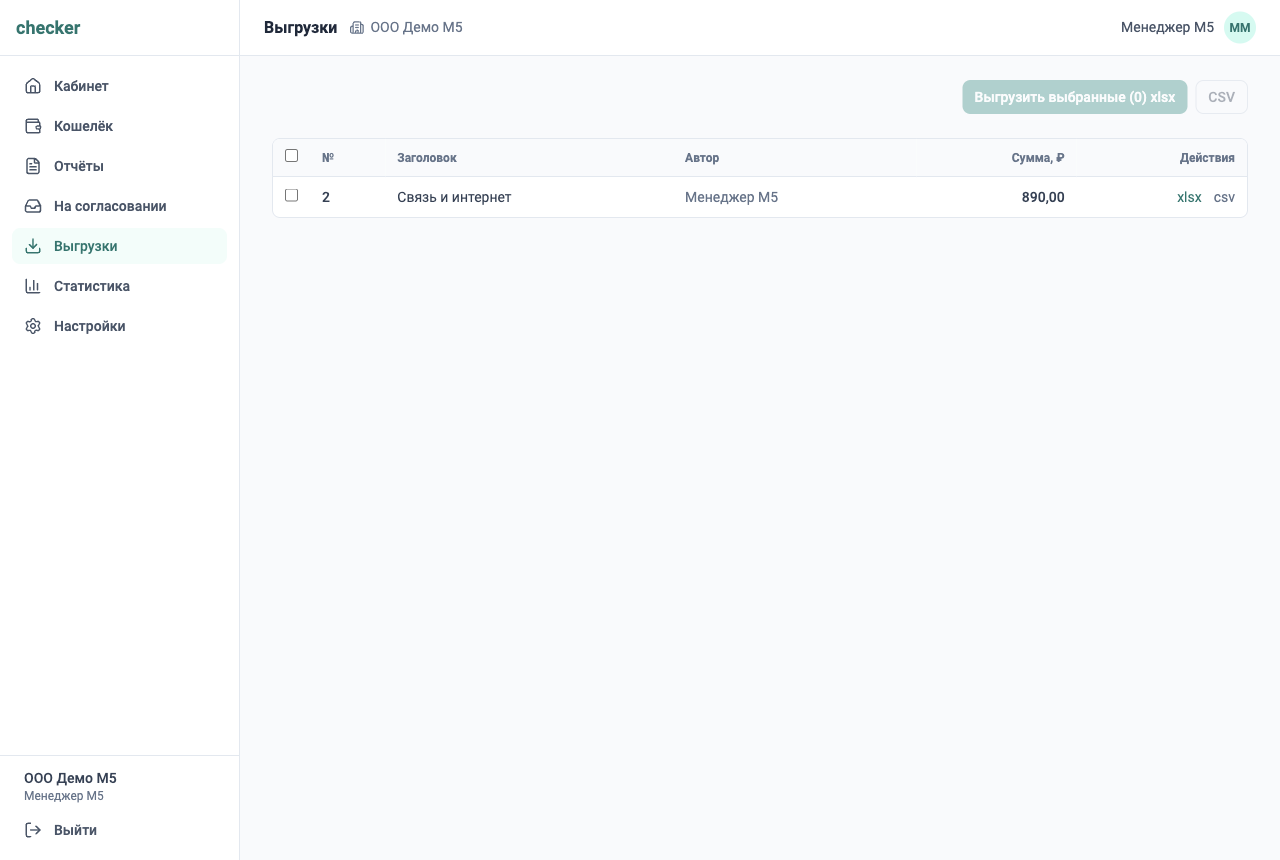
Task: Toggle the select-all checkbox in table header
Action: coord(292,156)
